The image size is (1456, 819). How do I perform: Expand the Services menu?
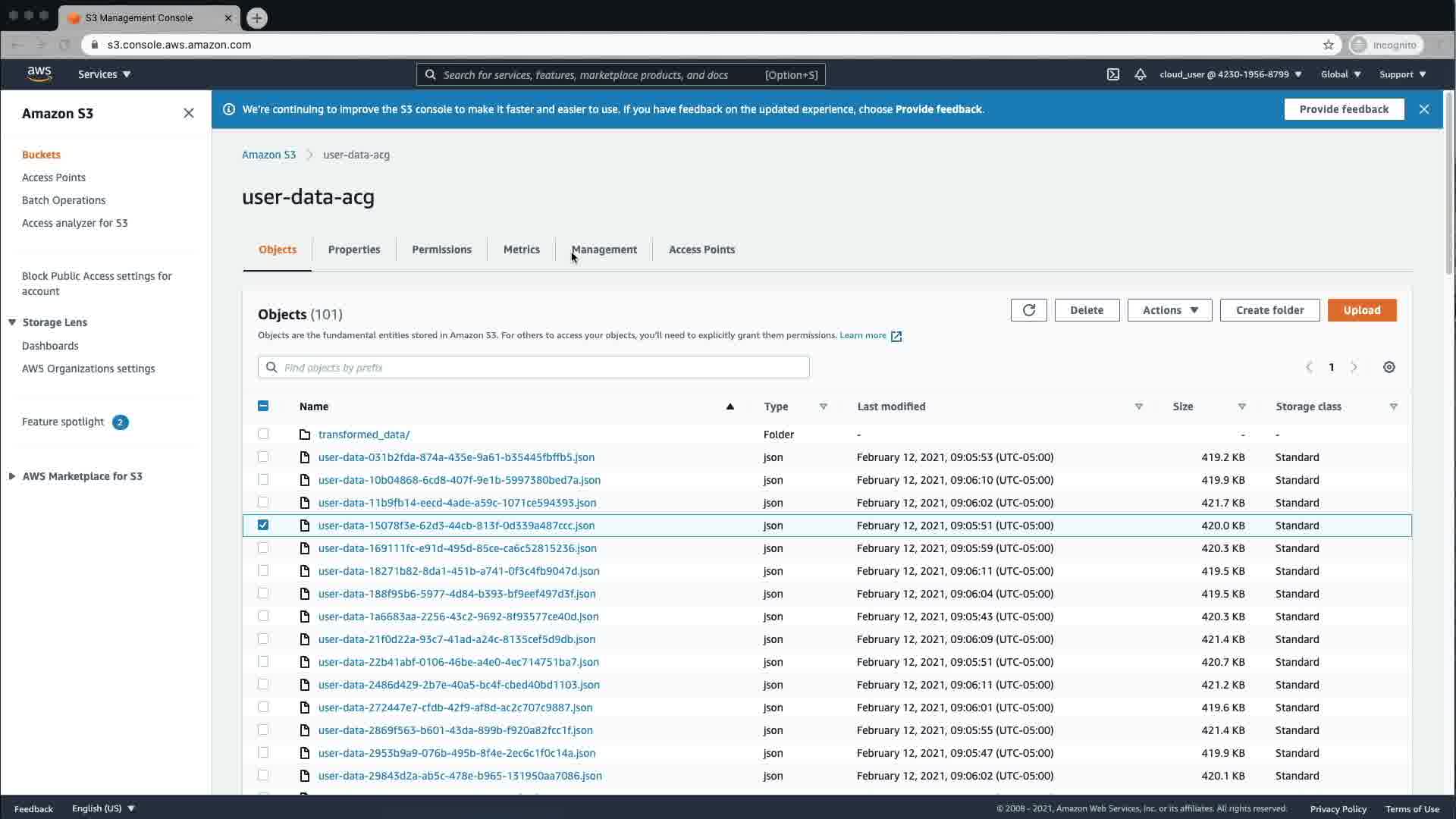point(105,74)
